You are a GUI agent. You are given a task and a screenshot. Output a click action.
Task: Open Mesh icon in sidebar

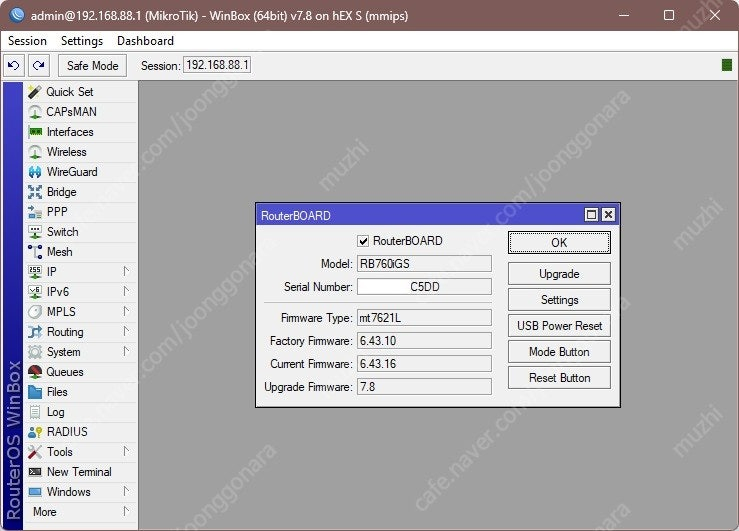tap(35, 252)
